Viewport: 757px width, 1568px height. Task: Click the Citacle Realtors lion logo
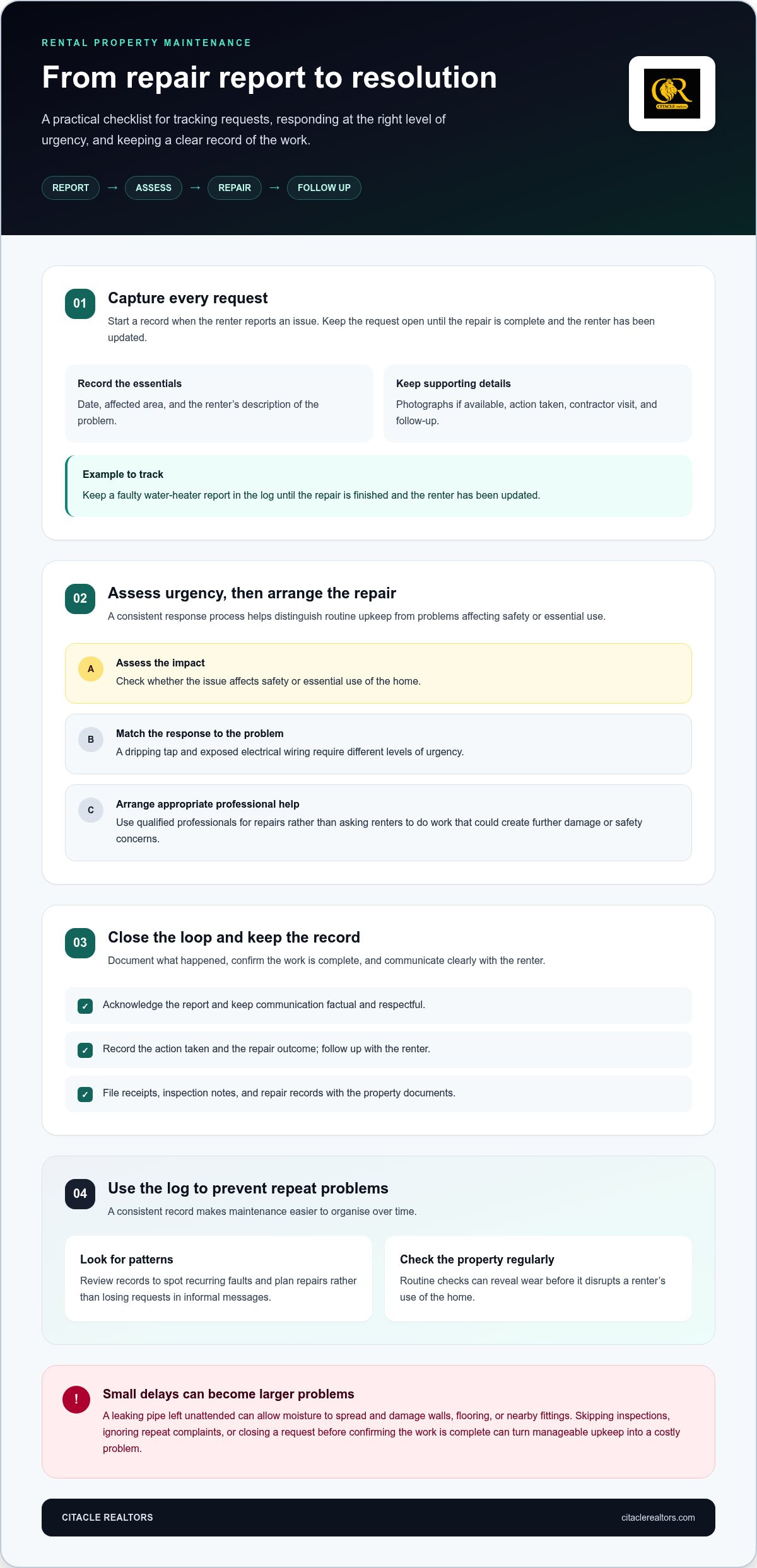point(672,93)
